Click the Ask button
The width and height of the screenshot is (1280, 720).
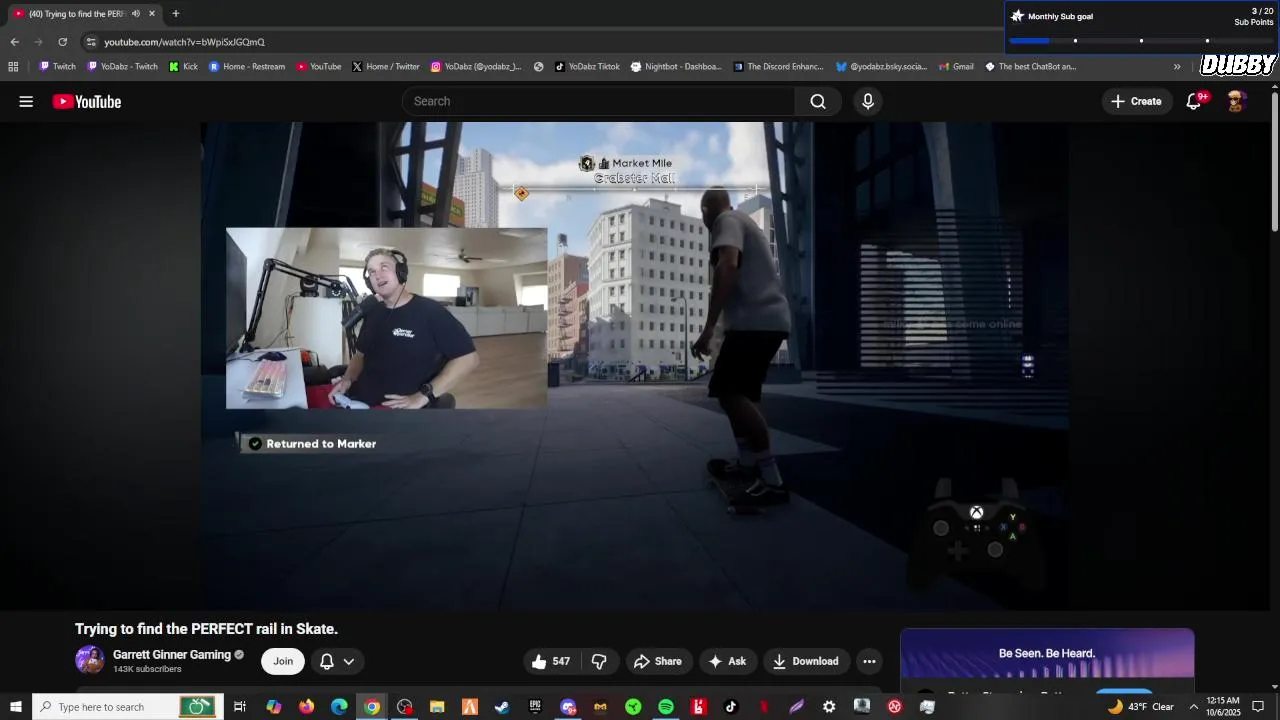(x=728, y=661)
